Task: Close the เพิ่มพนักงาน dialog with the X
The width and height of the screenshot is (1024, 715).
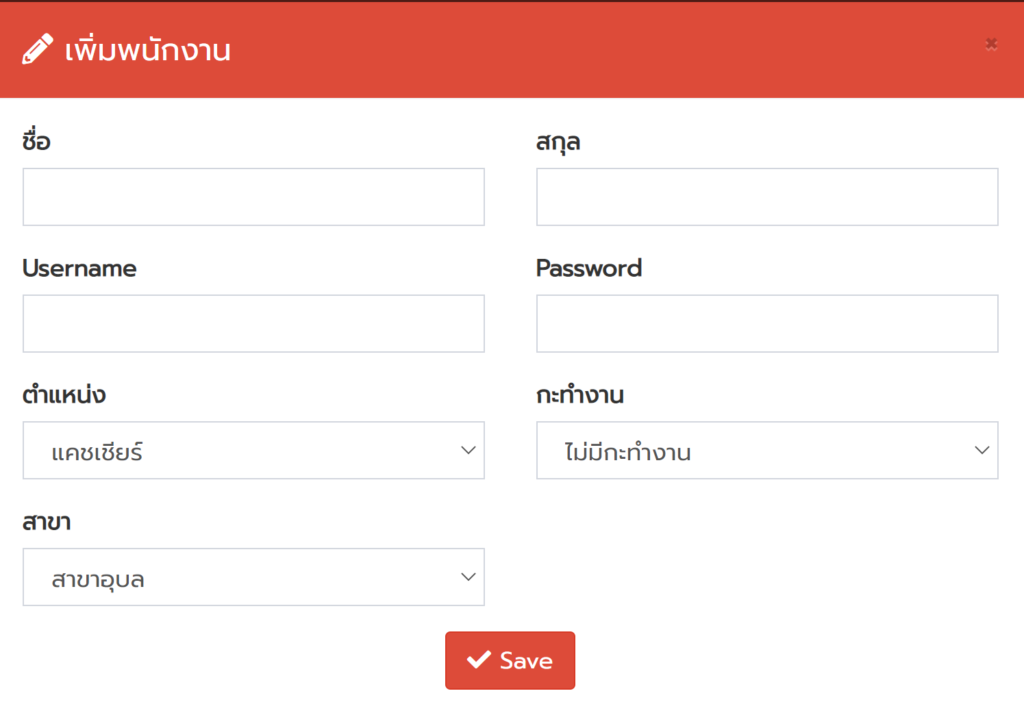Action: [991, 44]
